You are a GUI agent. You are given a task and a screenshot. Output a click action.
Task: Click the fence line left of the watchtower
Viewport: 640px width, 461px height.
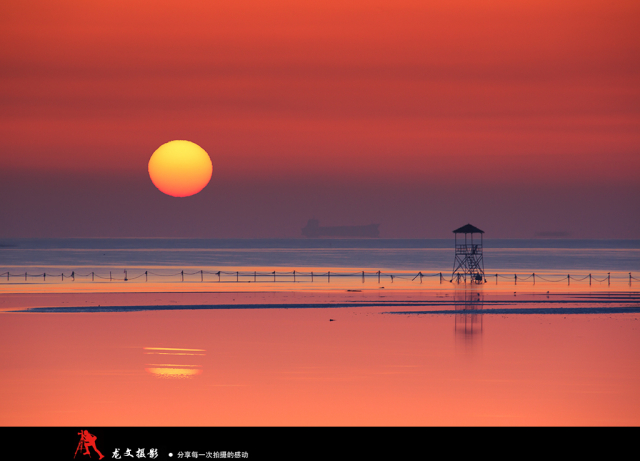pyautogui.click(x=250, y=275)
